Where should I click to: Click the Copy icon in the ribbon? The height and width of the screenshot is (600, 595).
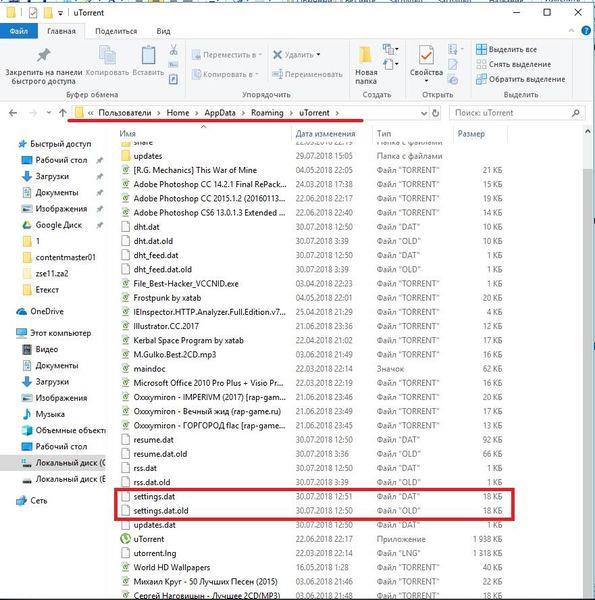107,55
